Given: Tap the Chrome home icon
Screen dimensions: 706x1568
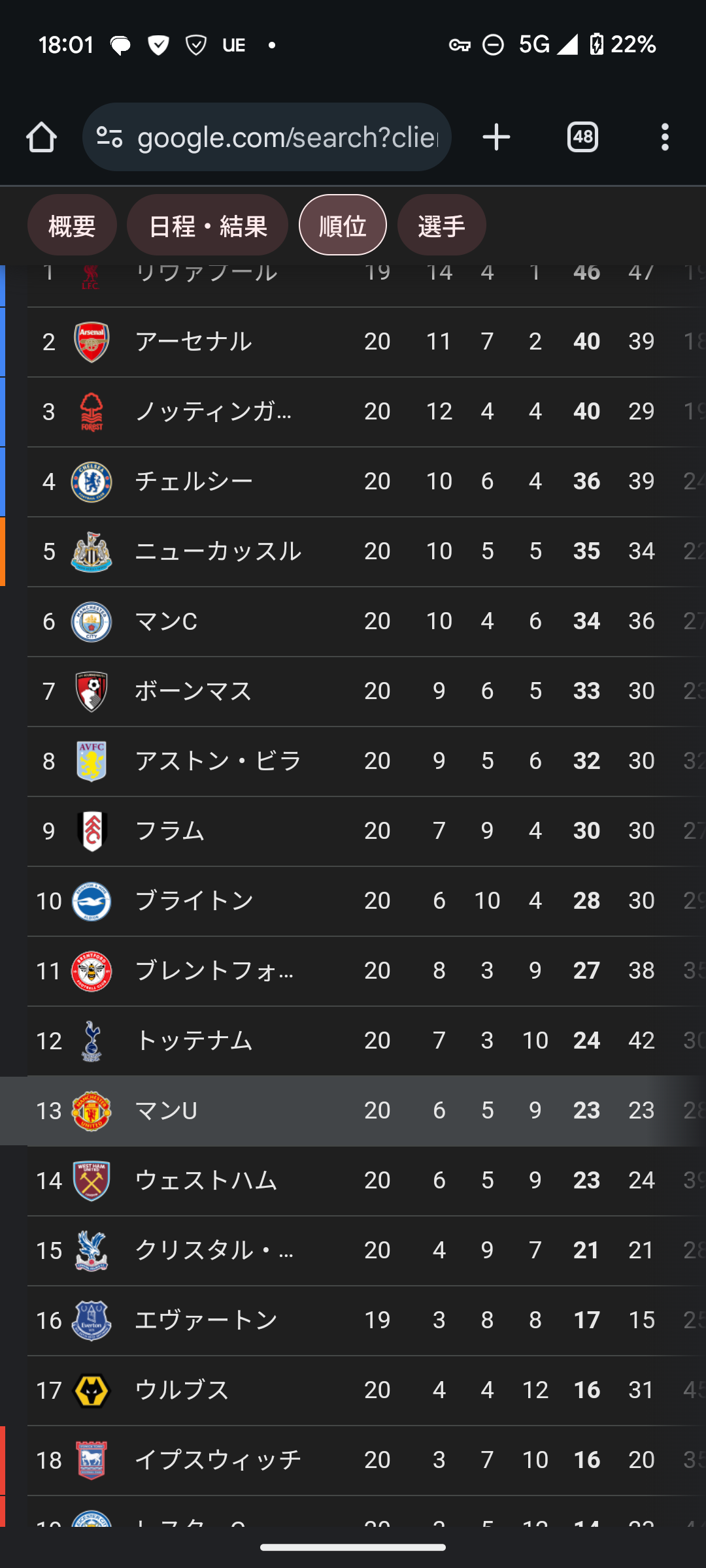Looking at the screenshot, I should pos(41,137).
